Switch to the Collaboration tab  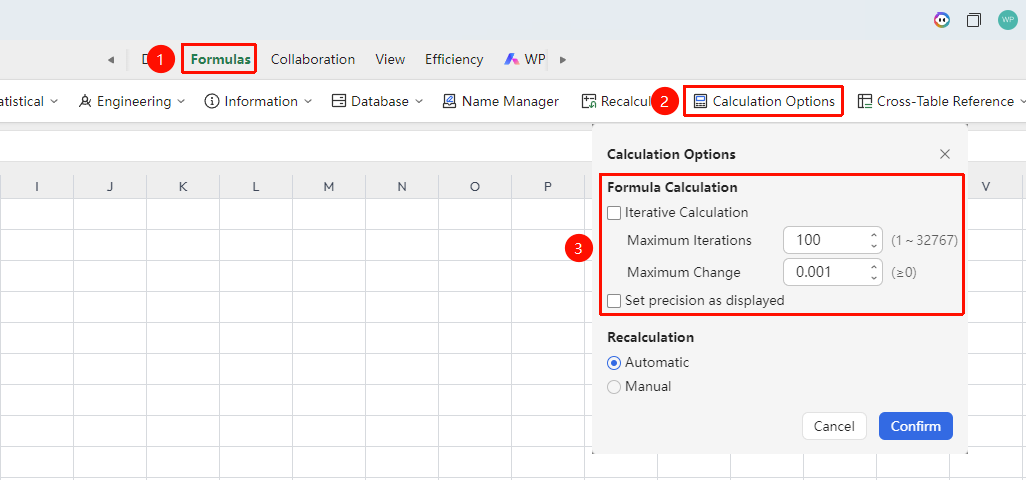pos(313,60)
